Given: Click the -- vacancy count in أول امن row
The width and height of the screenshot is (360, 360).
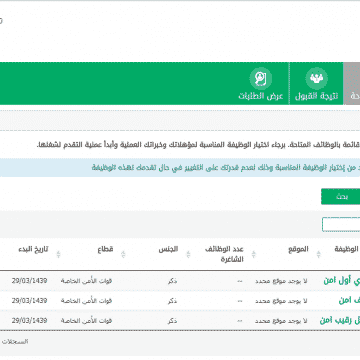Looking at the screenshot, I should tap(240, 281).
